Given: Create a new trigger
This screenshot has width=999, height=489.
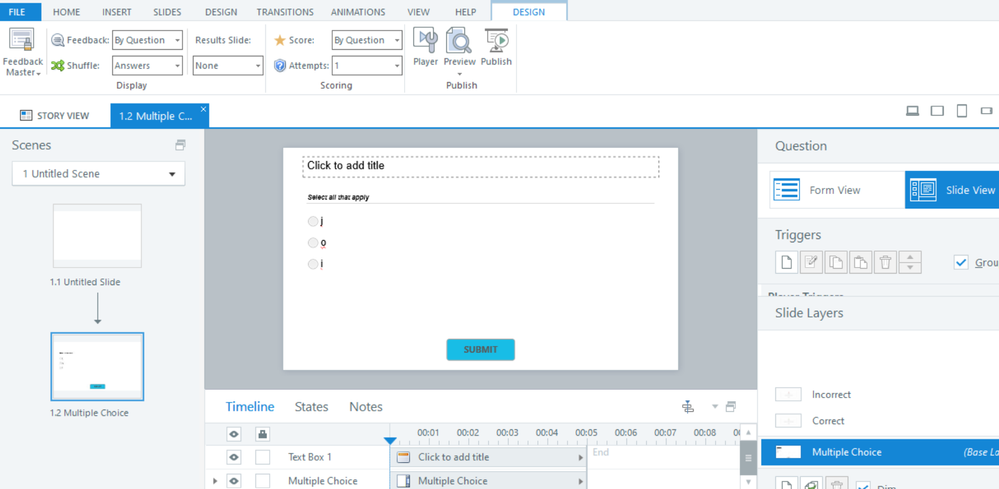Looking at the screenshot, I should pos(787,262).
